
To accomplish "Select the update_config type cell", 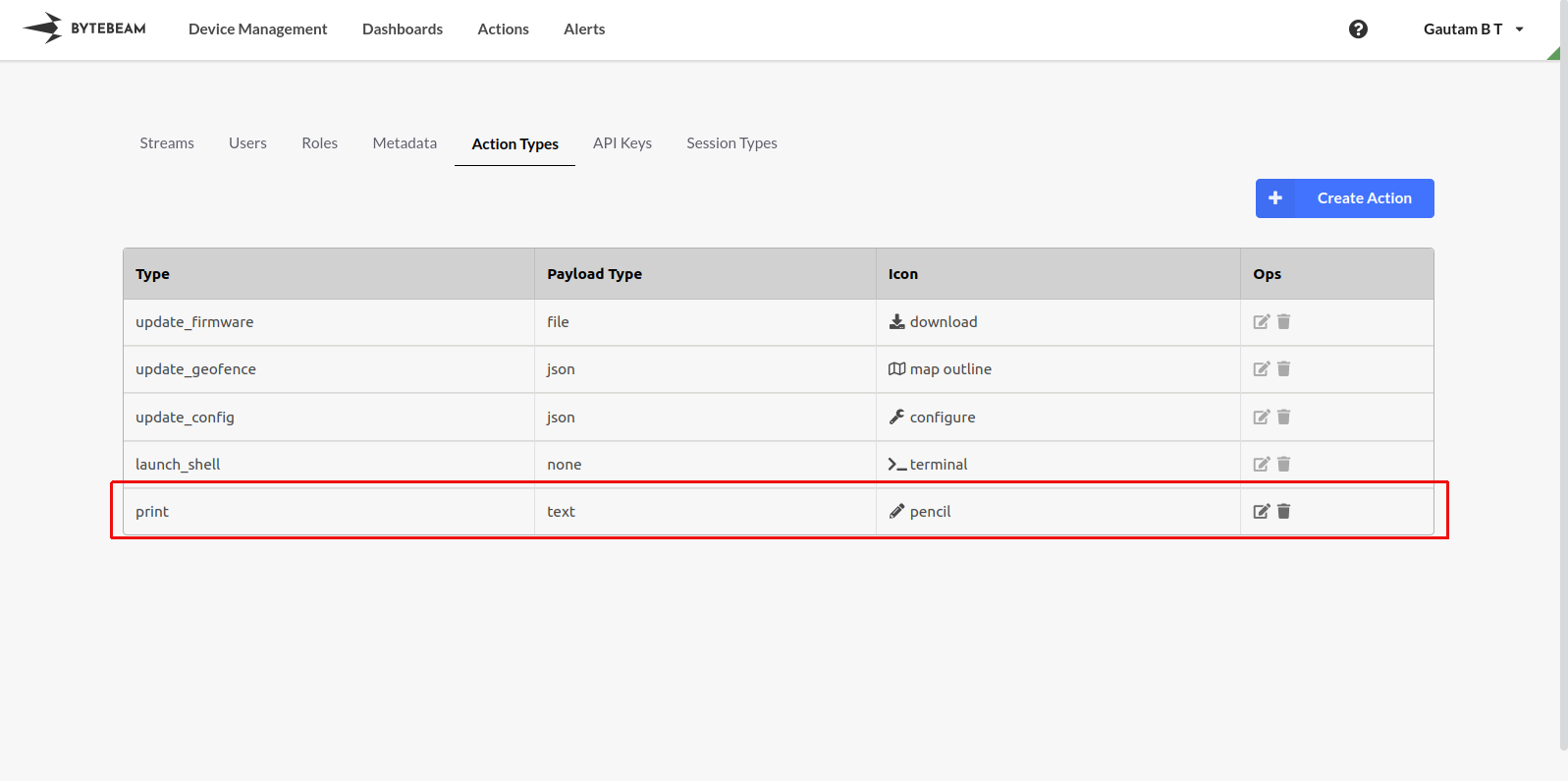I will click(x=329, y=418).
